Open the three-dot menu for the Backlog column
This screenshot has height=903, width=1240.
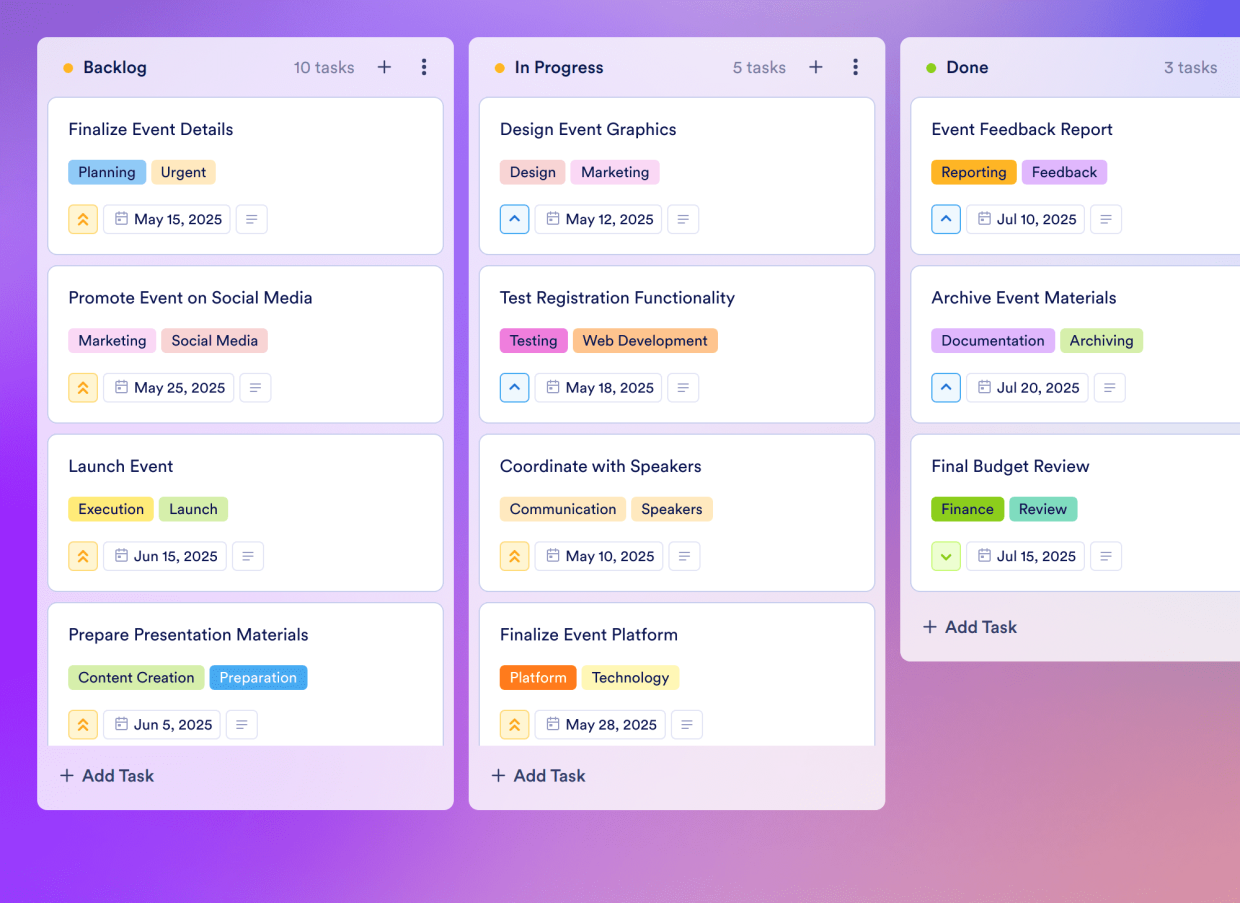click(x=424, y=67)
